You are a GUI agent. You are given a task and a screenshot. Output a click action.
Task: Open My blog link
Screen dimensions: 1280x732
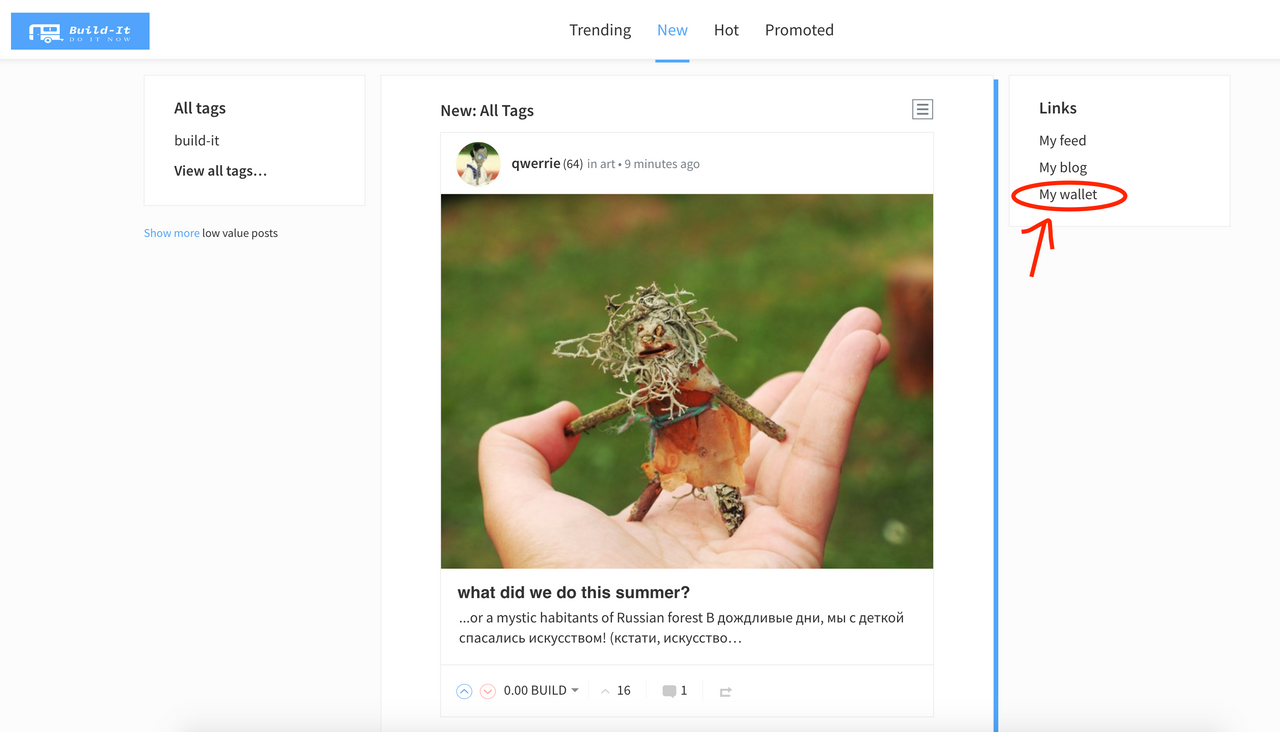pyautogui.click(x=1063, y=167)
